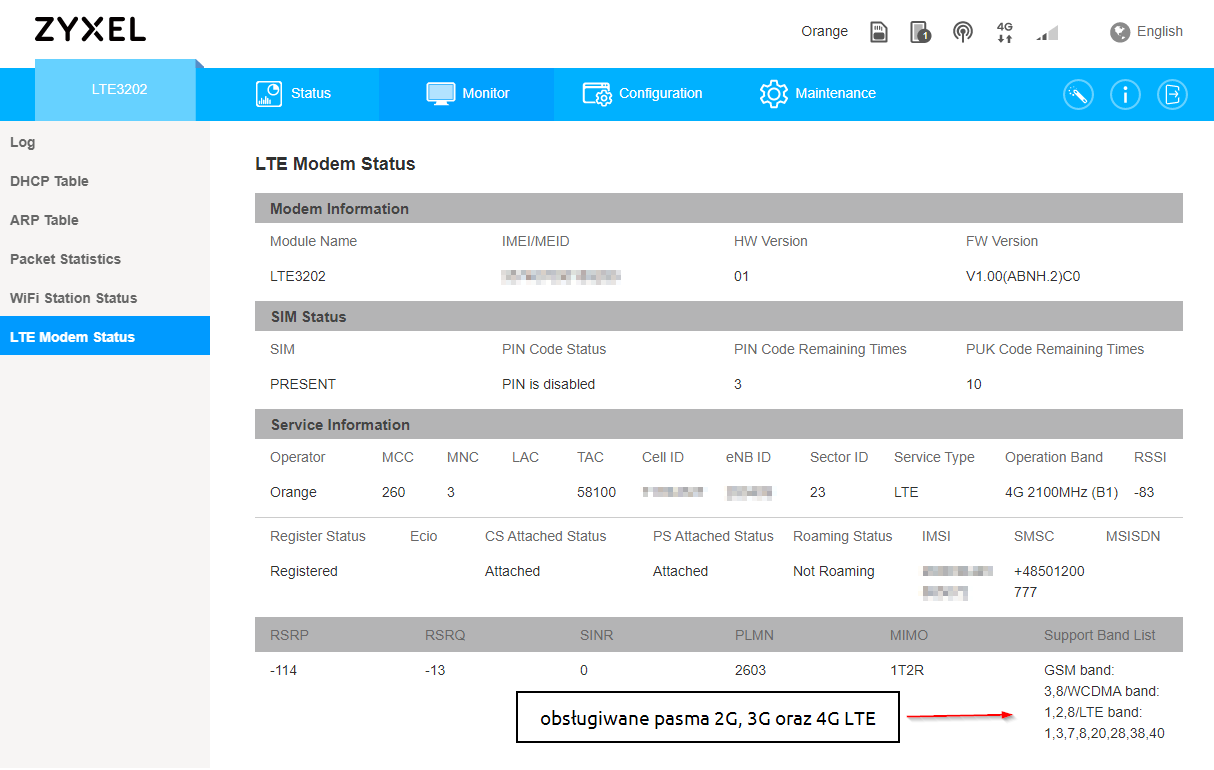Image resolution: width=1214 pixels, height=770 pixels.
Task: Click the SIM value PRESENT
Action: (x=303, y=384)
